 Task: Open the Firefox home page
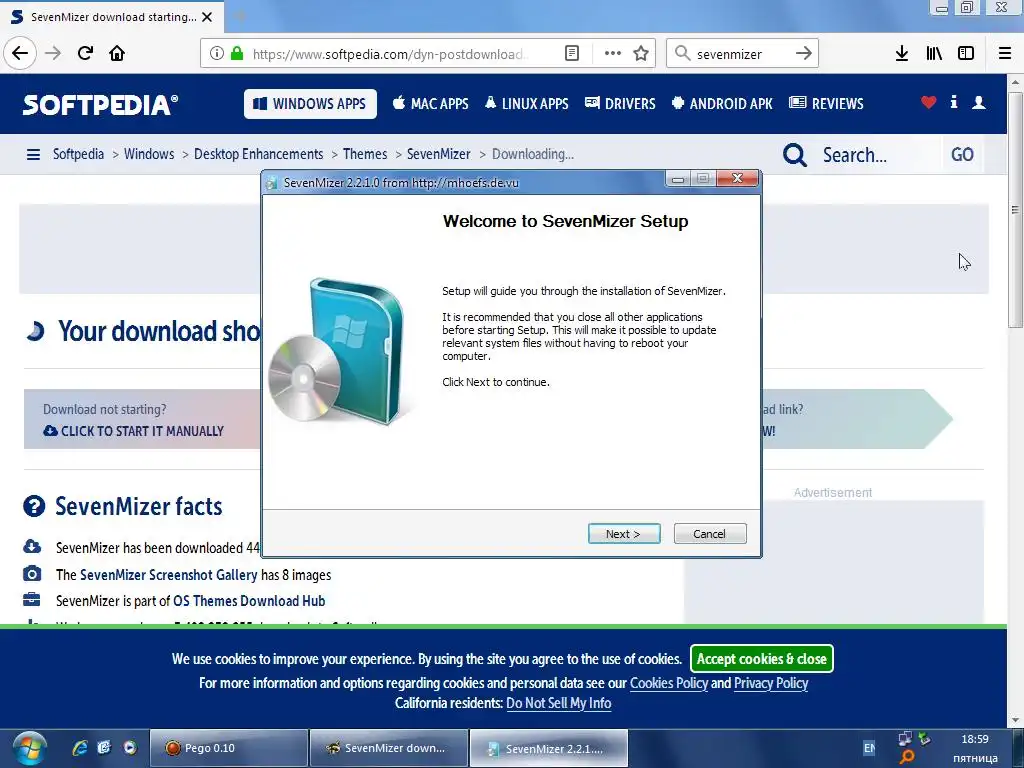pos(117,53)
